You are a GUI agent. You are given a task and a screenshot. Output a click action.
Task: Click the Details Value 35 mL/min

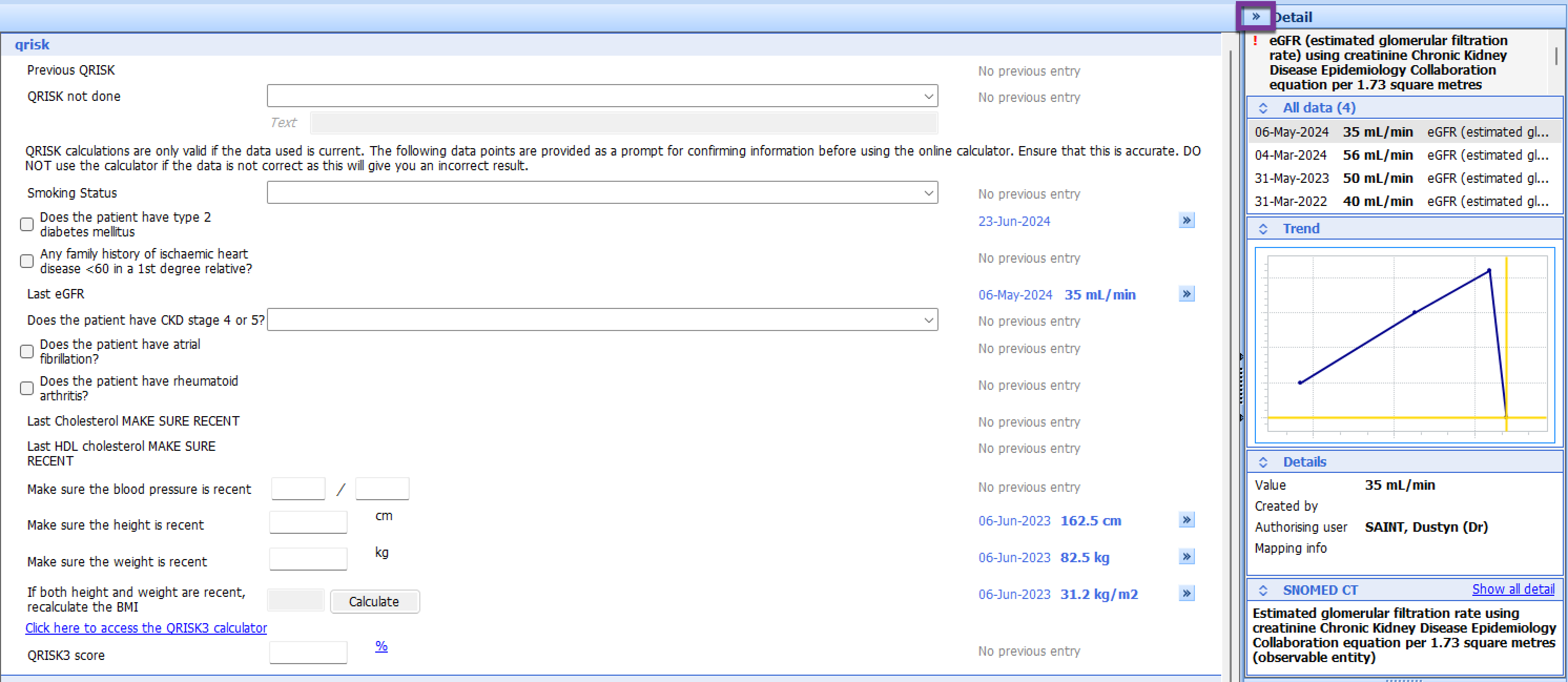1399,485
